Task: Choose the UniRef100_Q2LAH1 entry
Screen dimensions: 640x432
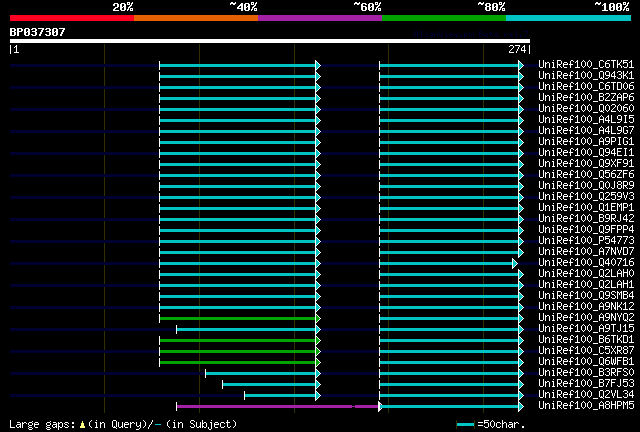Action: (586, 285)
